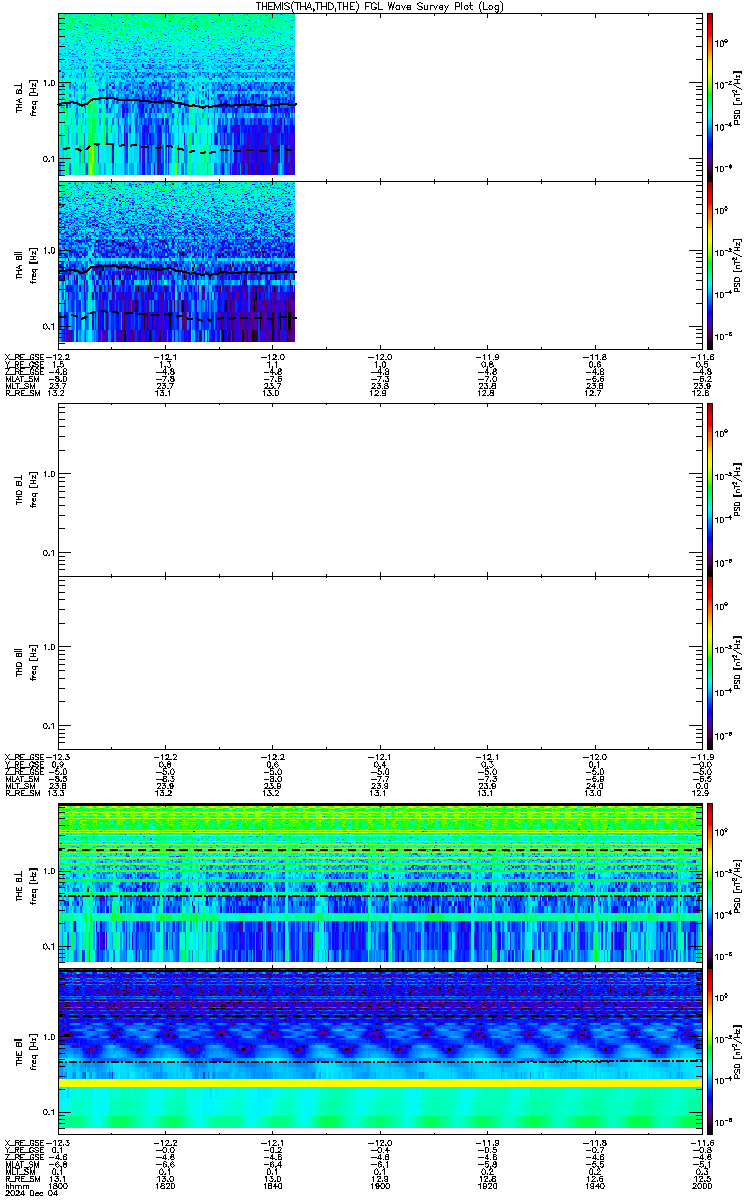Image resolution: width=750 pixels, height=1200 pixels.
Task: Click the empty THD BL panel
Action: coord(378,488)
